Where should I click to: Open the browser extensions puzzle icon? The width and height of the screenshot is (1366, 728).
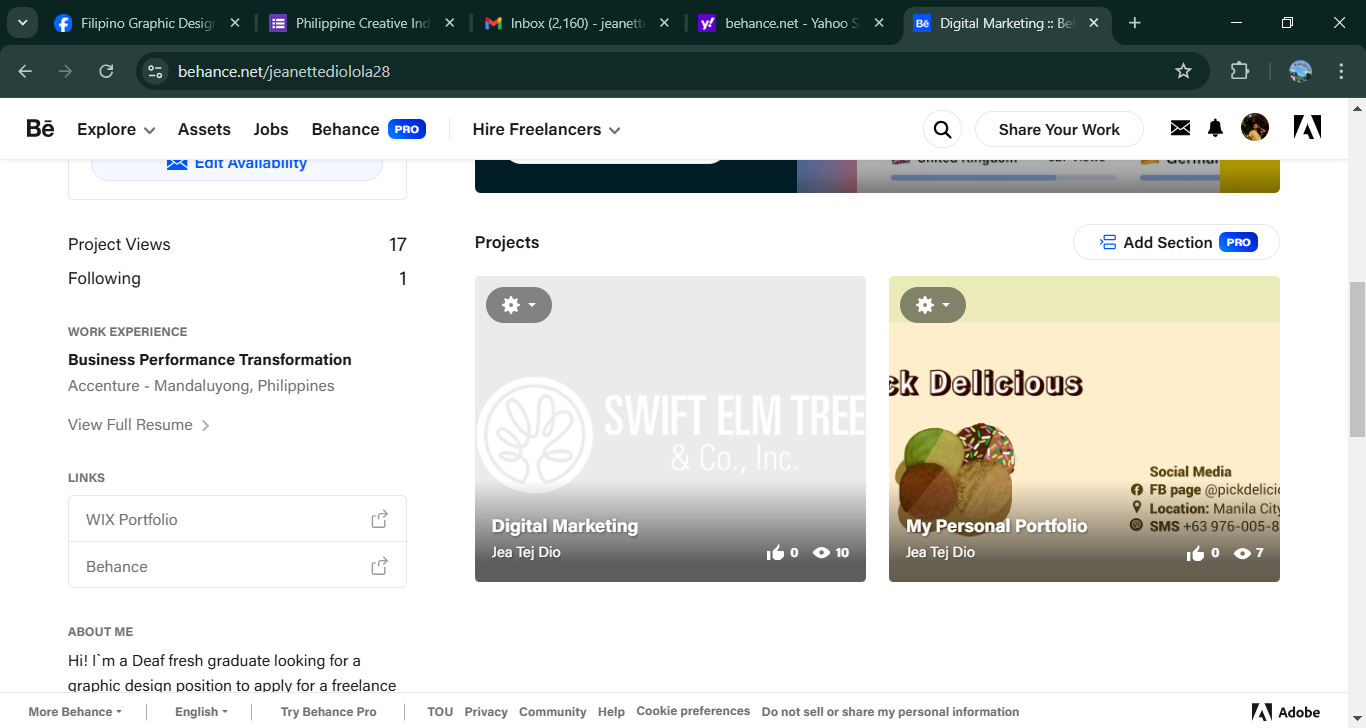click(x=1239, y=71)
